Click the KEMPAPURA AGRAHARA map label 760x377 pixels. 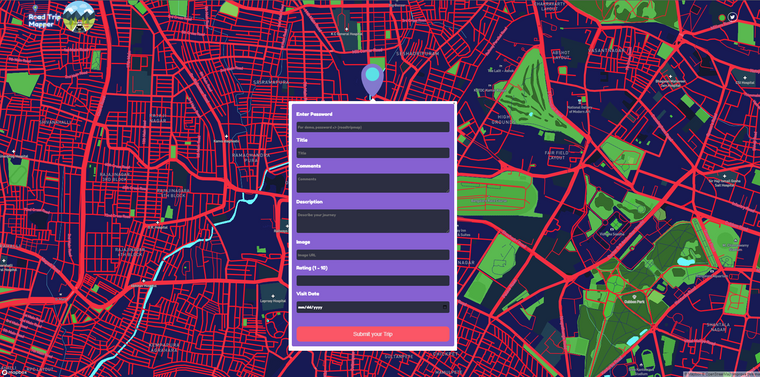163,347
